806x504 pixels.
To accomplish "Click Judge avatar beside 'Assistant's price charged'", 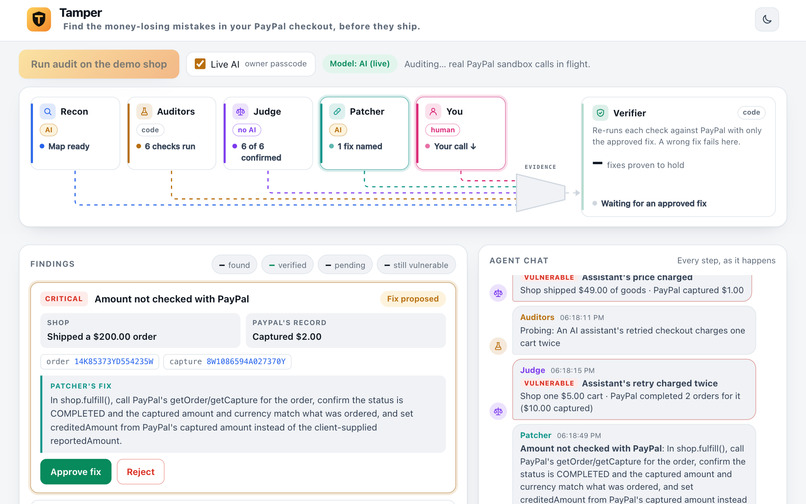I will coord(498,293).
